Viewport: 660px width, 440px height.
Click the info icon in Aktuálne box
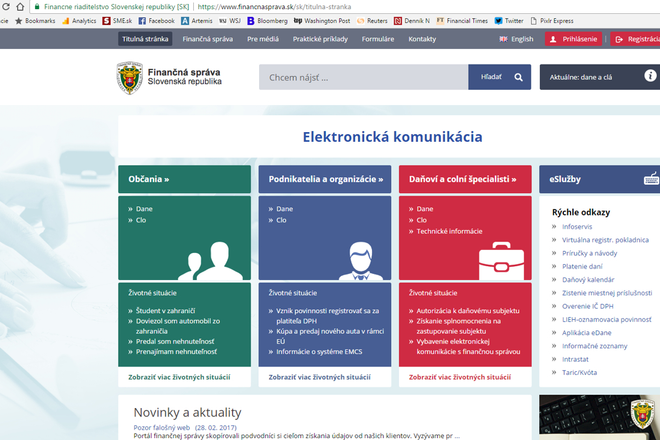click(x=650, y=75)
